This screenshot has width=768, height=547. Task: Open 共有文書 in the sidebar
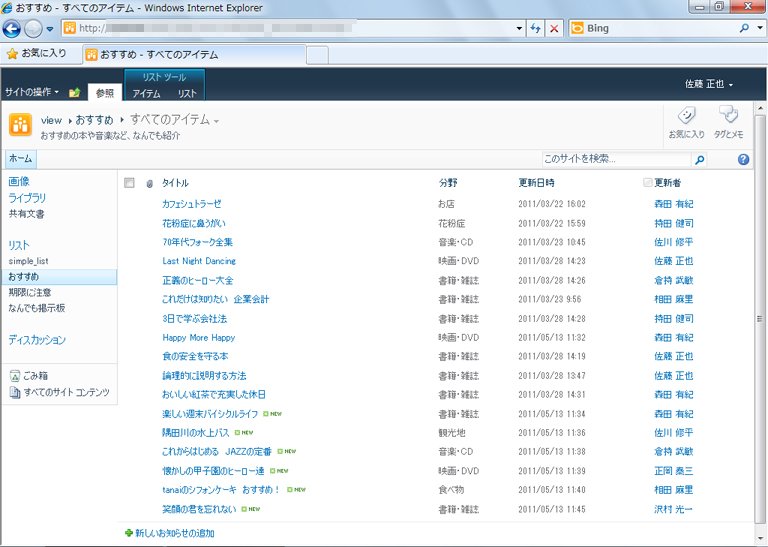26,214
